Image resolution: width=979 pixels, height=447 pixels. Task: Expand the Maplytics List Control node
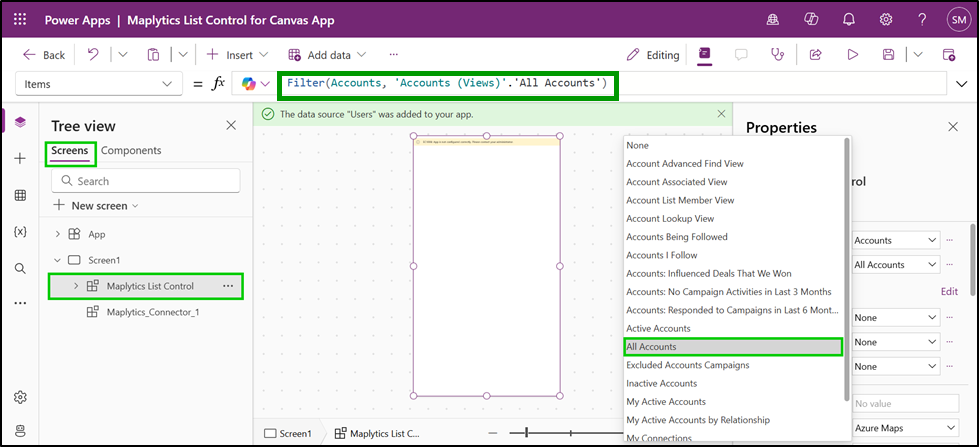coord(76,286)
